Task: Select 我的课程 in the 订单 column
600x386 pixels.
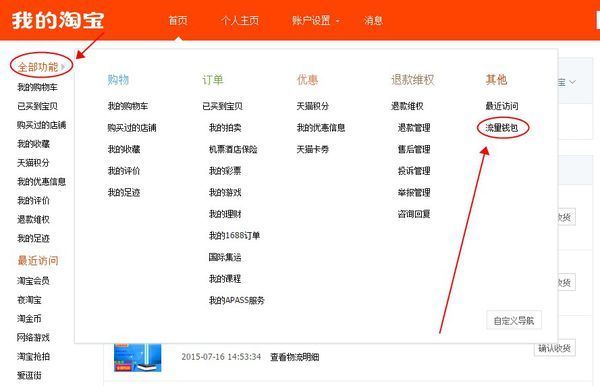Action: pos(225,279)
